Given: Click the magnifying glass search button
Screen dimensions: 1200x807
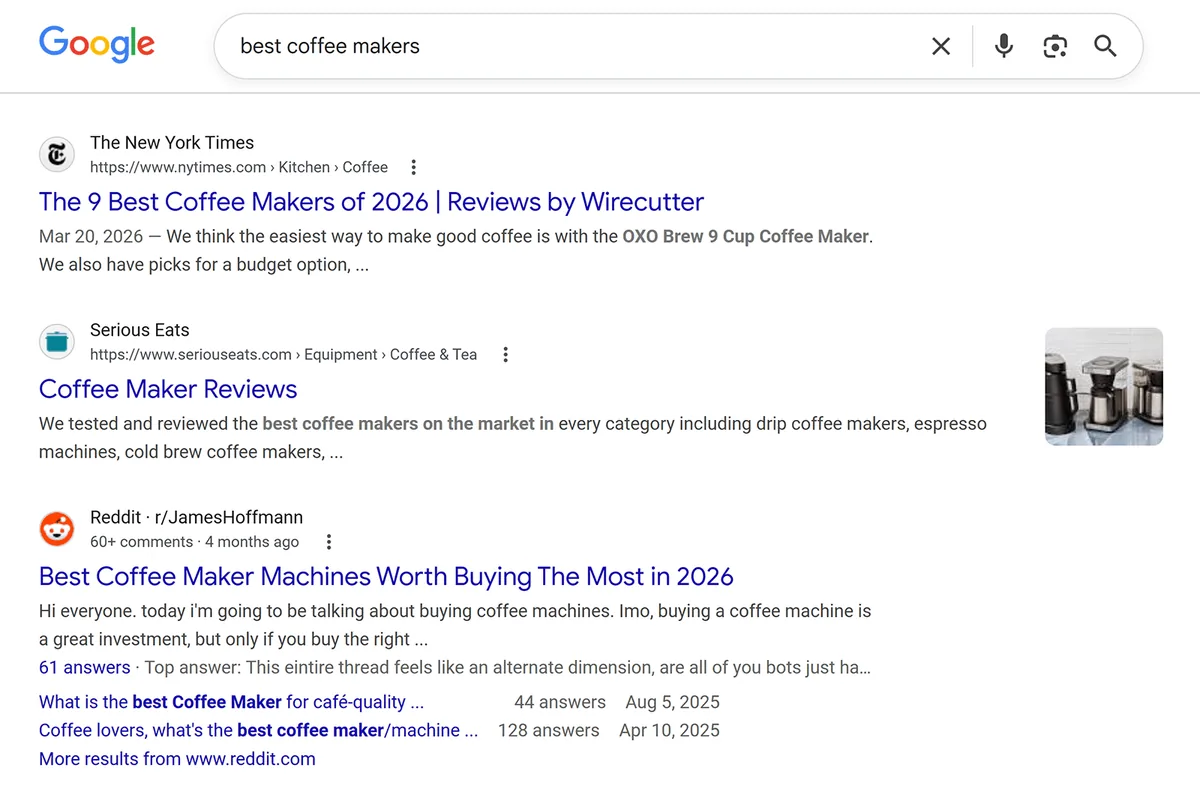Looking at the screenshot, I should (x=1105, y=46).
